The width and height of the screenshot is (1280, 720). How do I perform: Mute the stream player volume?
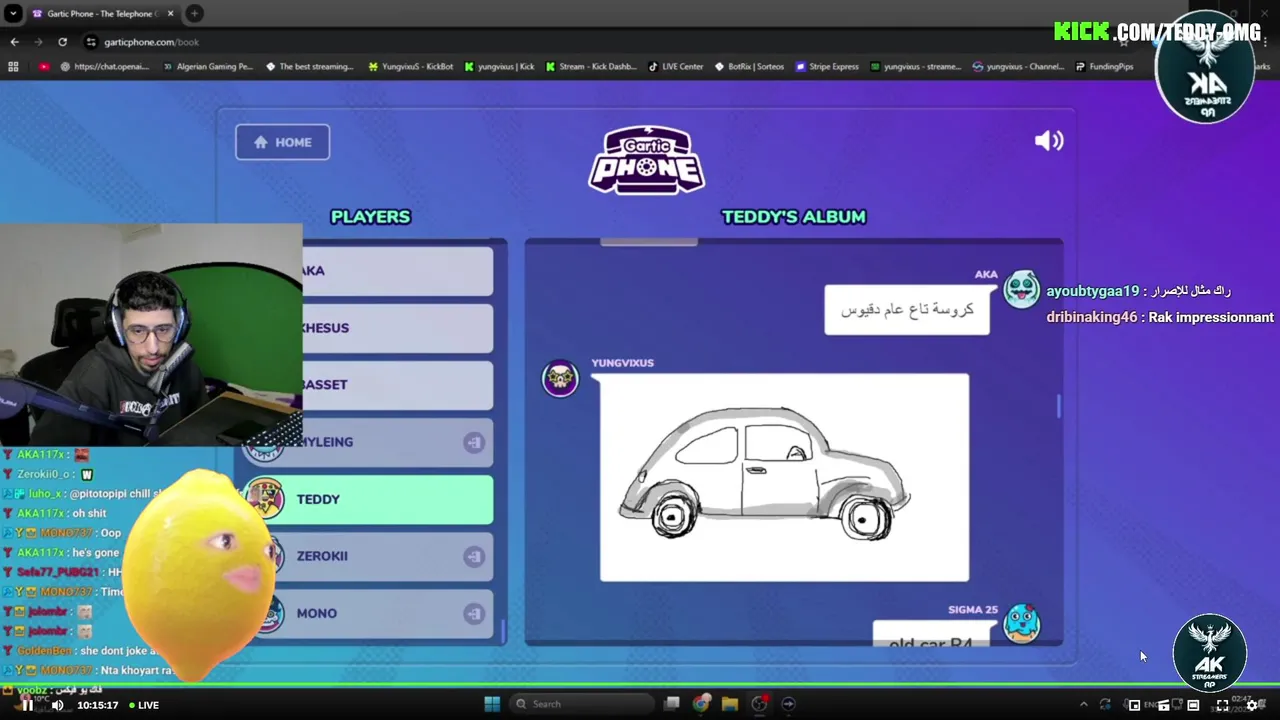pos(57,705)
